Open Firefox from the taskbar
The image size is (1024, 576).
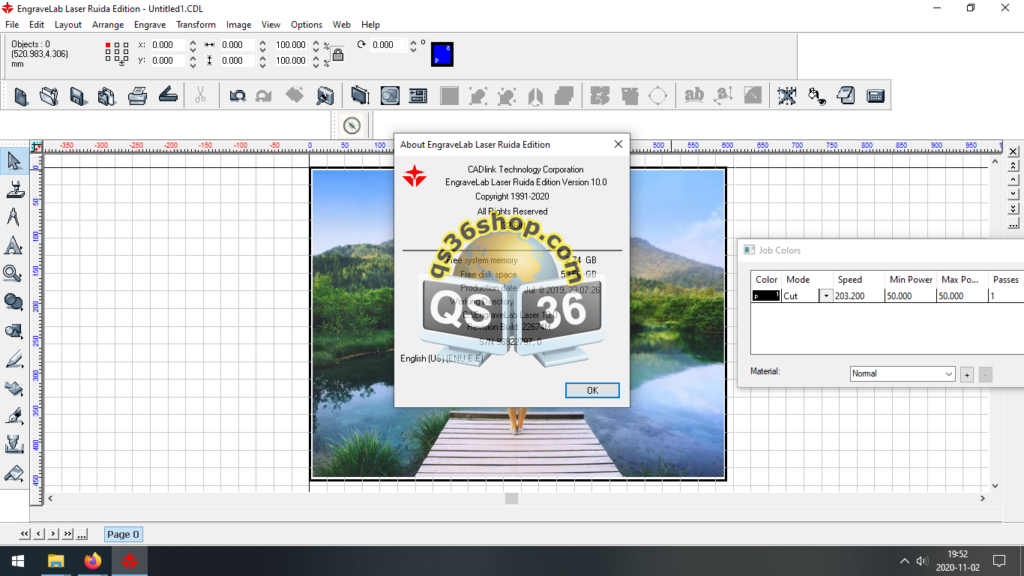tap(93, 561)
